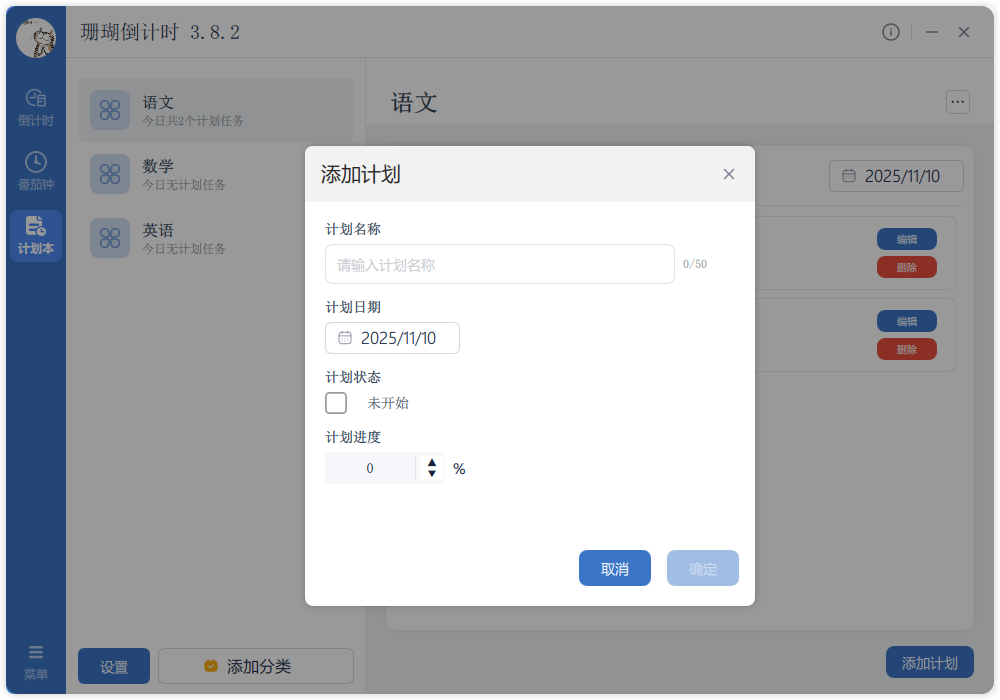Switch to the 计划本 sidebar tab
The width and height of the screenshot is (1000, 700).
click(35, 236)
